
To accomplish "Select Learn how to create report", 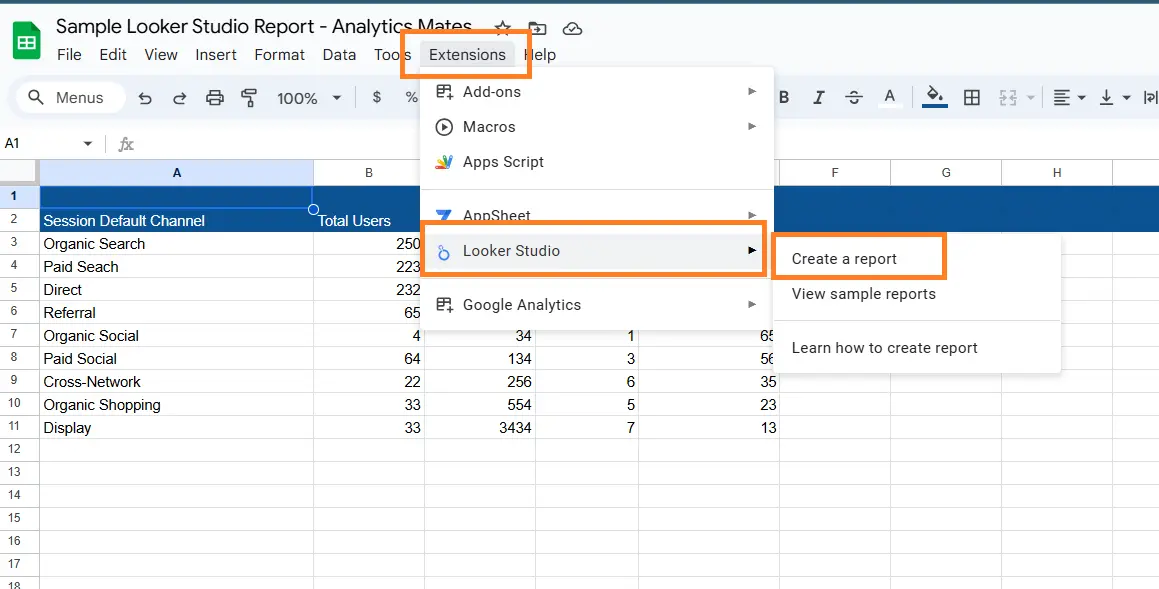I will point(885,348).
